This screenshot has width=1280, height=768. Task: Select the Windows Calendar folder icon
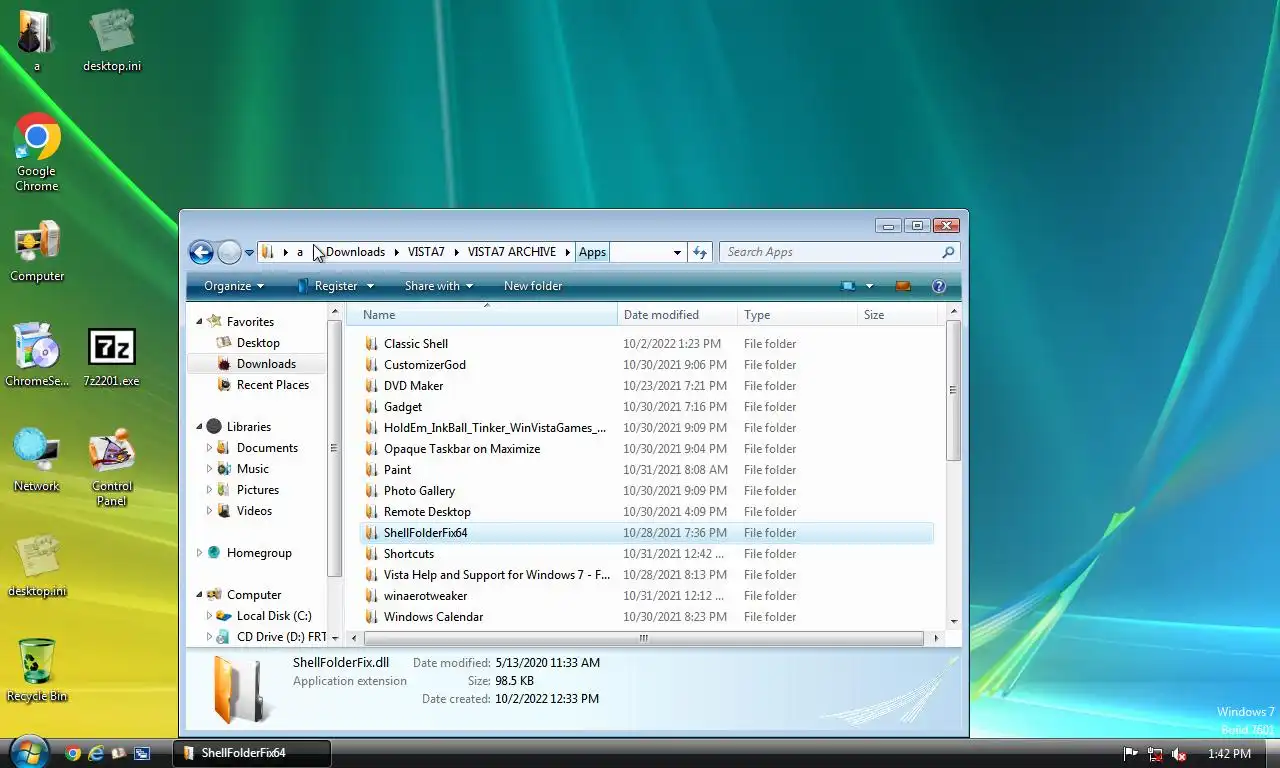[371, 617]
